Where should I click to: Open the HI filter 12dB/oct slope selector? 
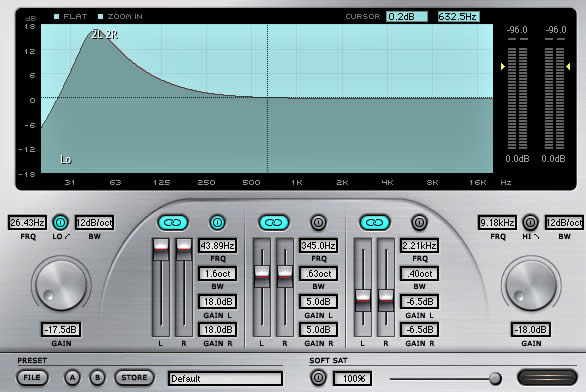coord(564,223)
